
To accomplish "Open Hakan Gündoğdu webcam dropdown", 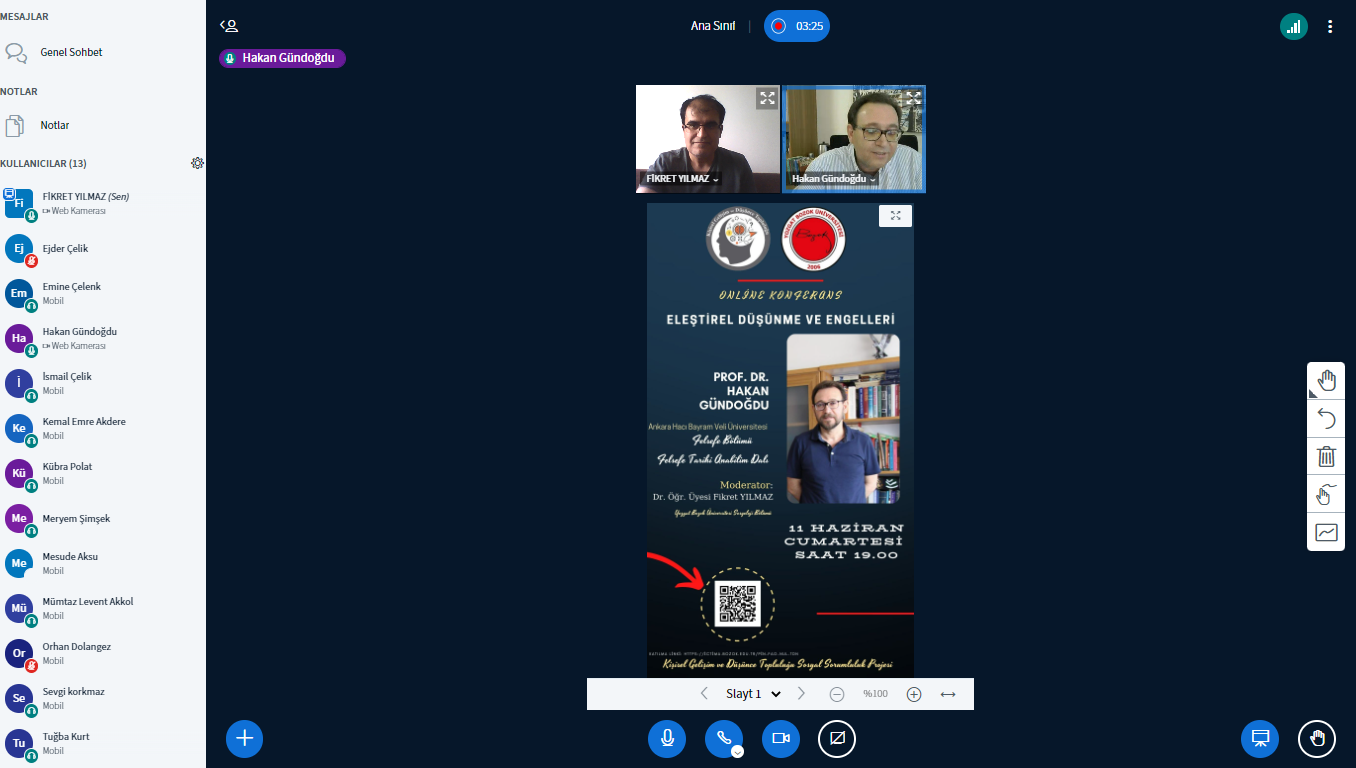I will point(834,179).
